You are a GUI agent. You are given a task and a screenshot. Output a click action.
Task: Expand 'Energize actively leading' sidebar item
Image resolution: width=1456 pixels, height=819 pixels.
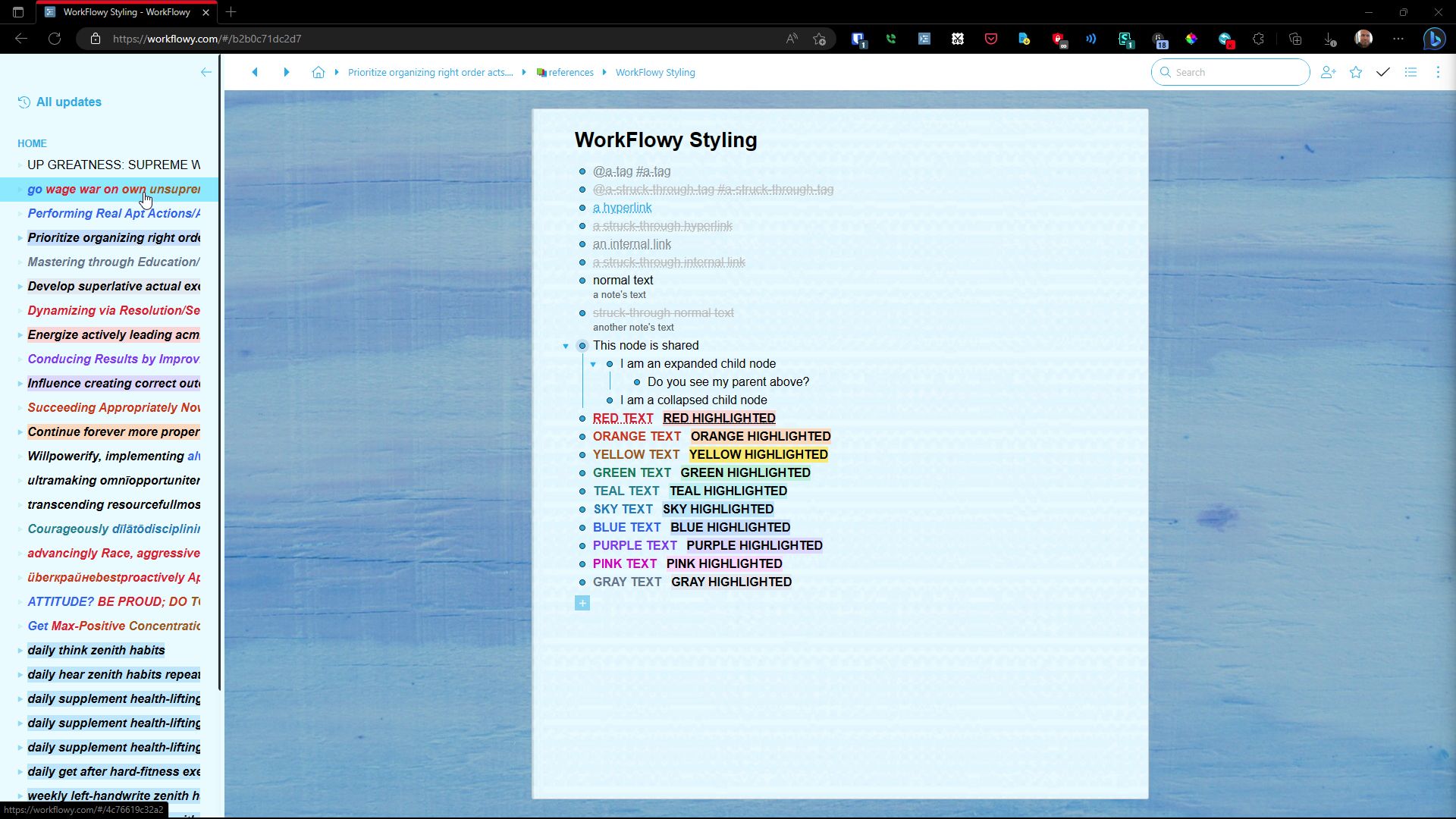(x=20, y=335)
